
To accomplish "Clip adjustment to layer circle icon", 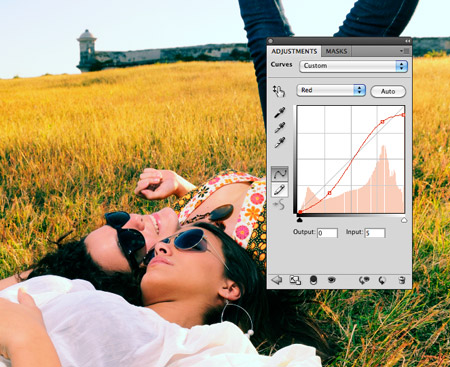I will click(313, 280).
